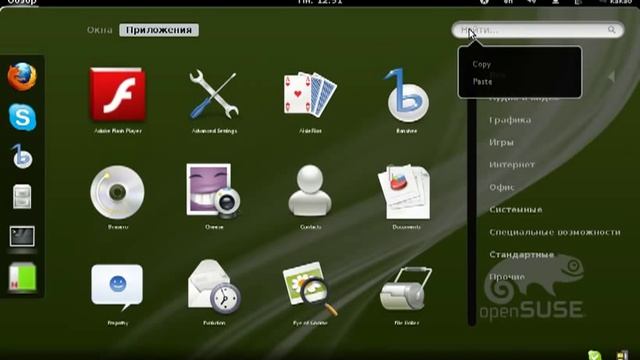Screen dimensions: 640x360
Task: Open Eye of GNOME image viewer
Action: tap(310, 289)
